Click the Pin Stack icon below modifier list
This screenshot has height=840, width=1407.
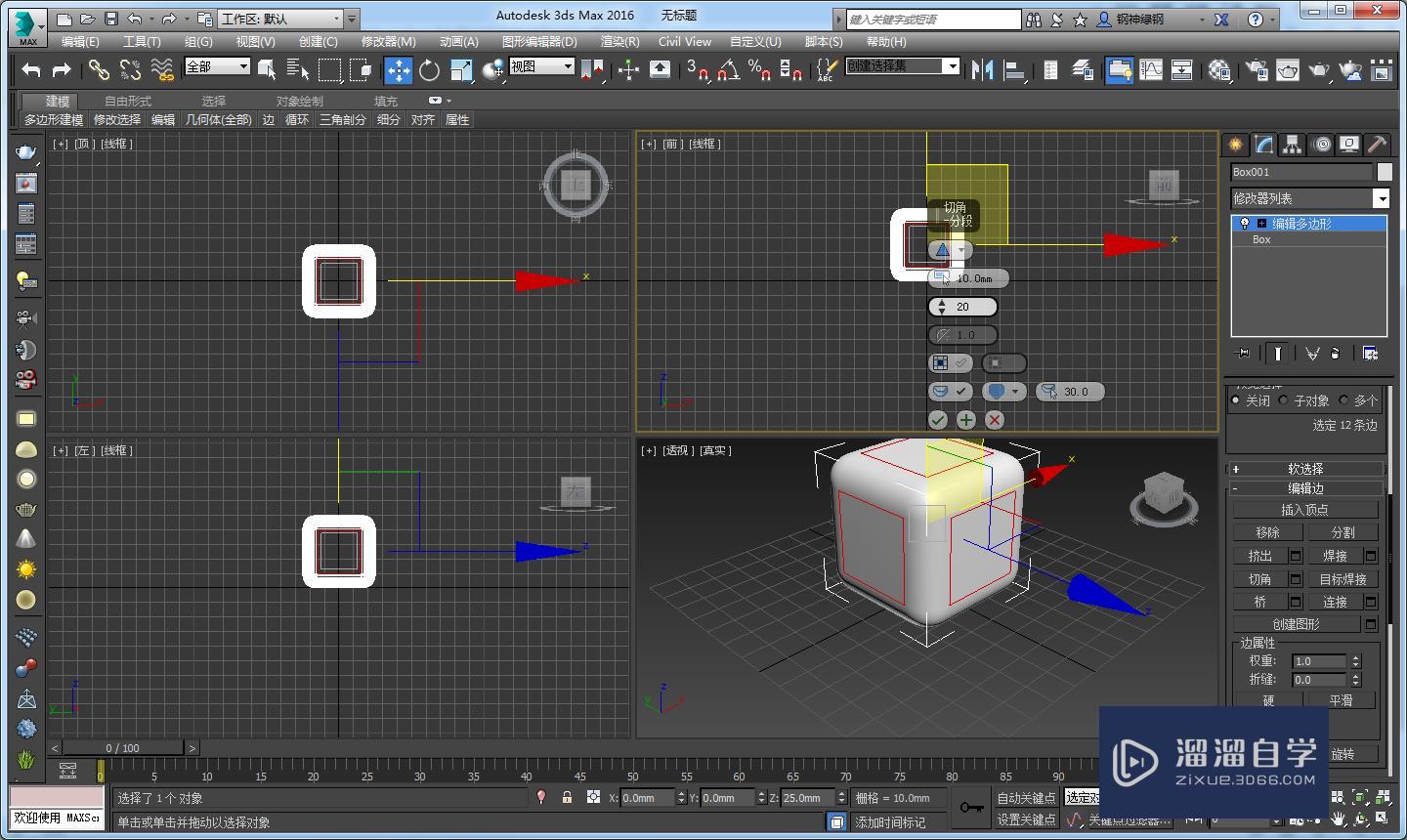pos(1241,354)
